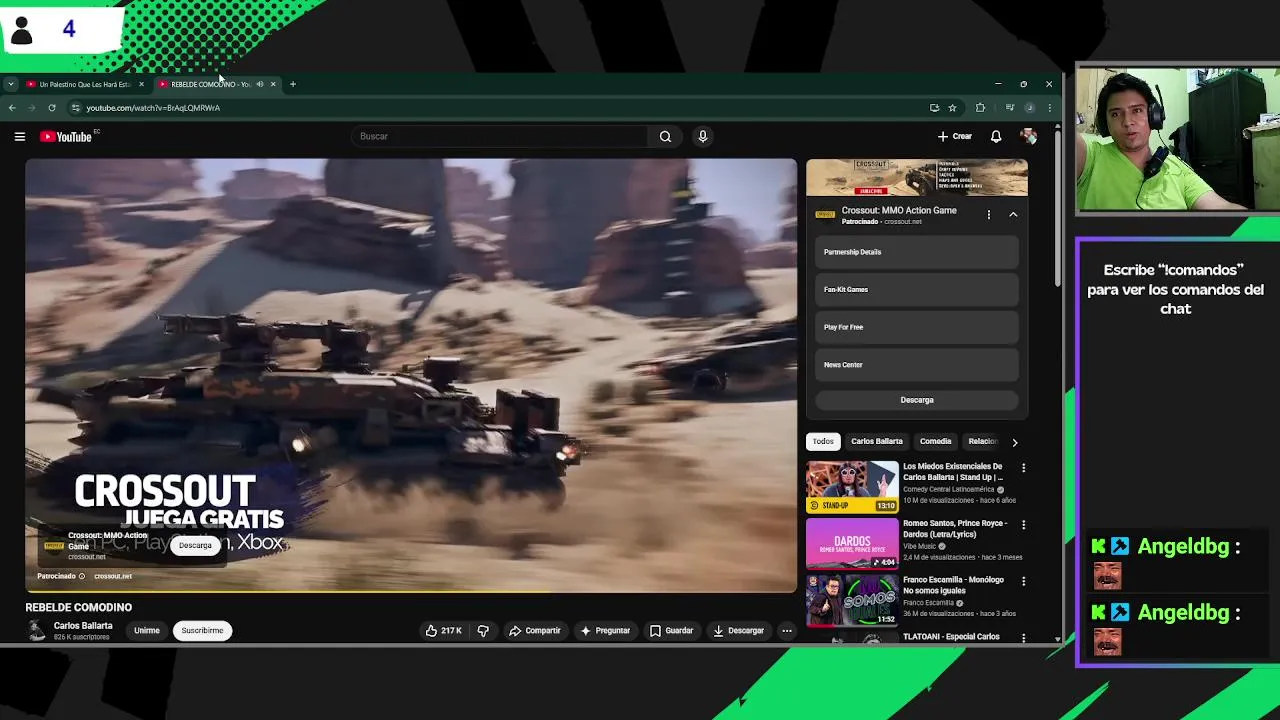Screen dimensions: 1280x720
Task: Open options for Franco Escamilla video
Action: coord(1023,581)
